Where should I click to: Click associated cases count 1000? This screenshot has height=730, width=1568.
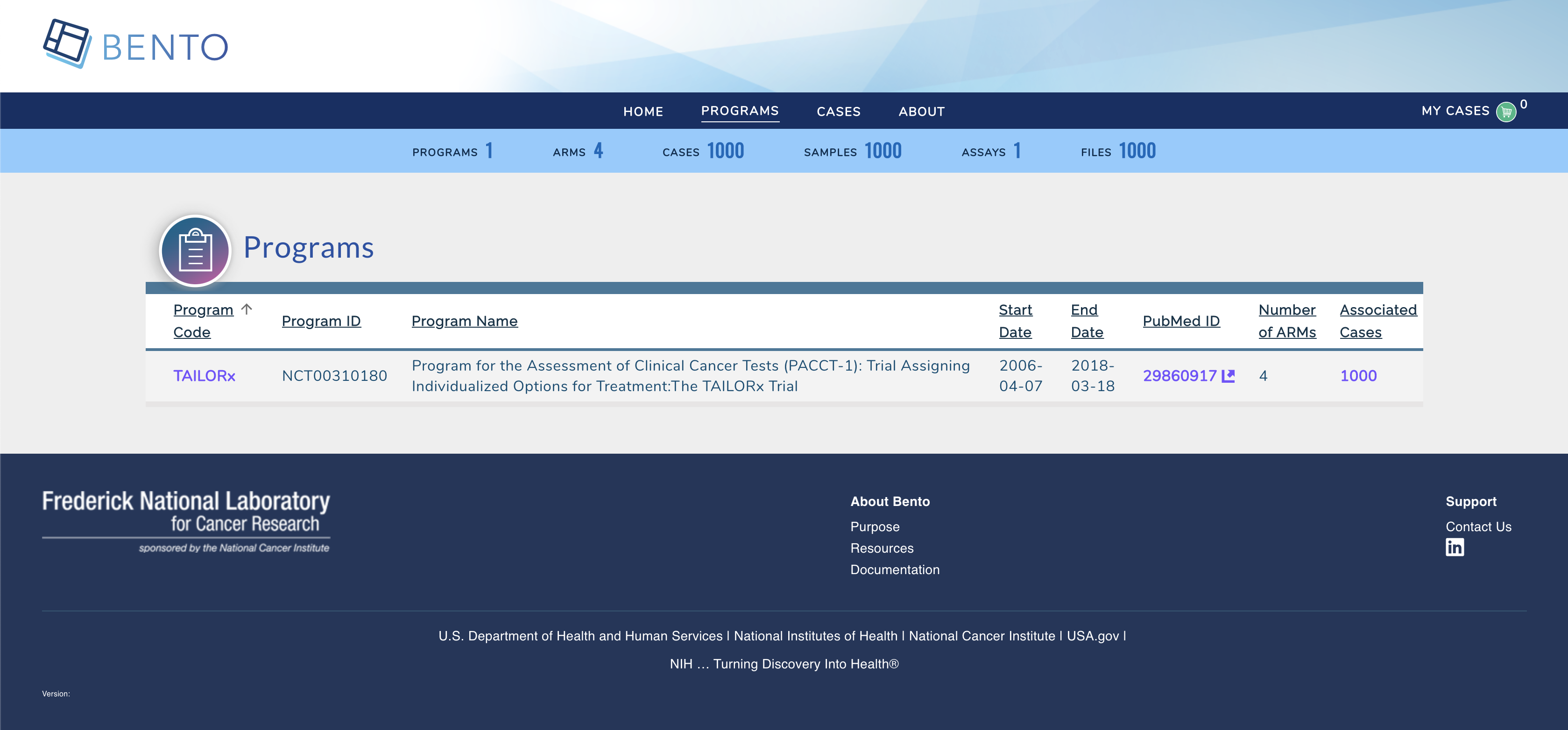(x=1358, y=375)
